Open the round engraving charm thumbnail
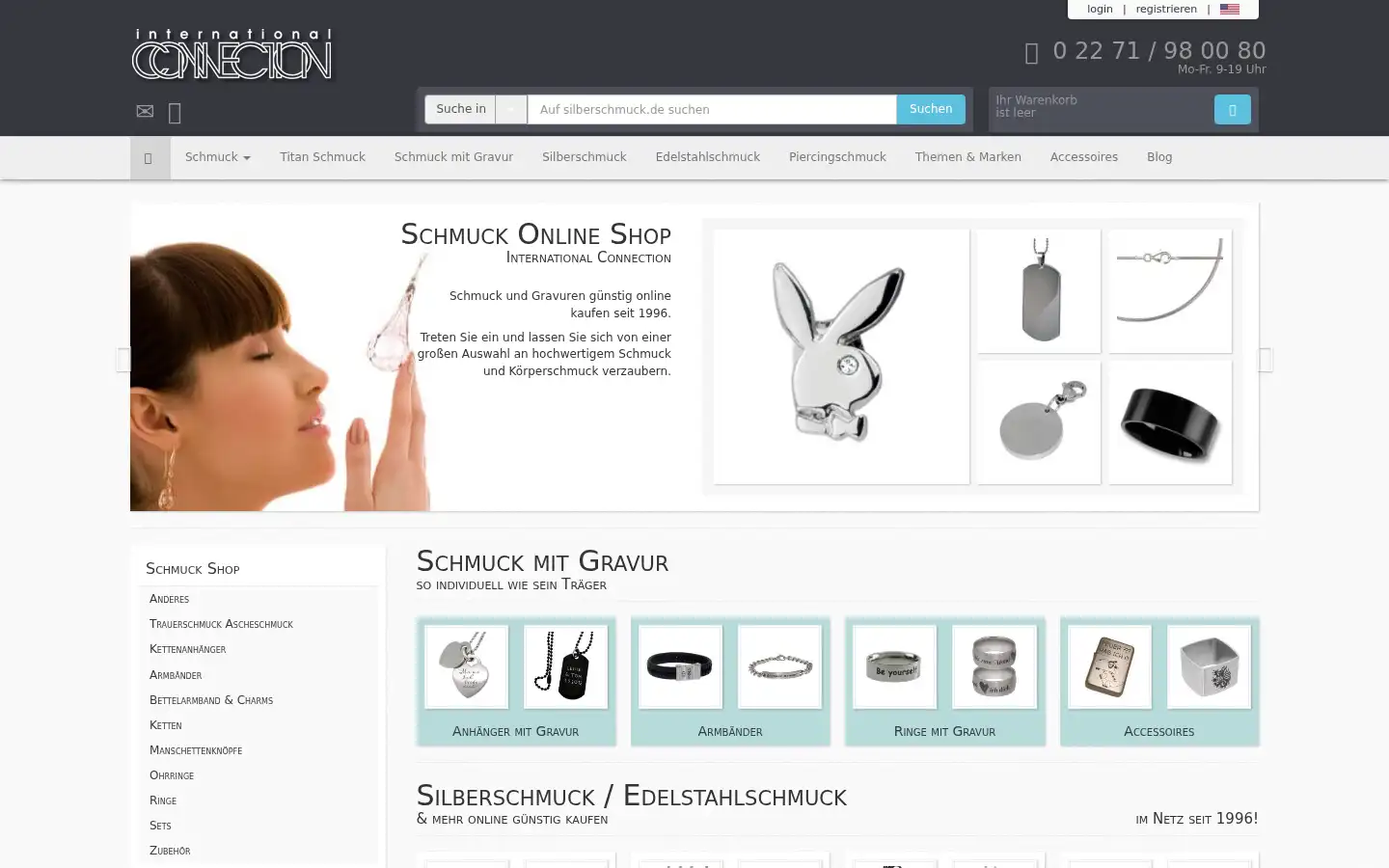Image resolution: width=1389 pixels, height=868 pixels. (x=1039, y=422)
